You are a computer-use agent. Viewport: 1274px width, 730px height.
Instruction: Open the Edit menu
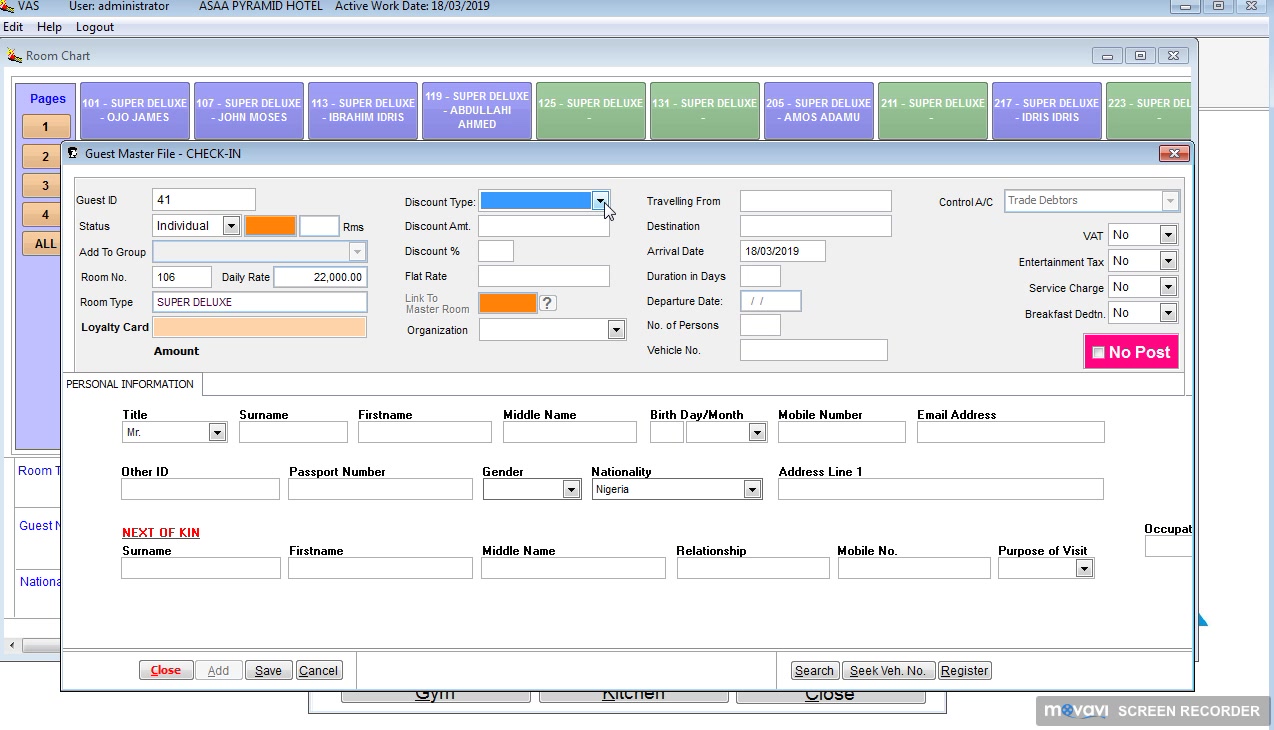[13, 27]
